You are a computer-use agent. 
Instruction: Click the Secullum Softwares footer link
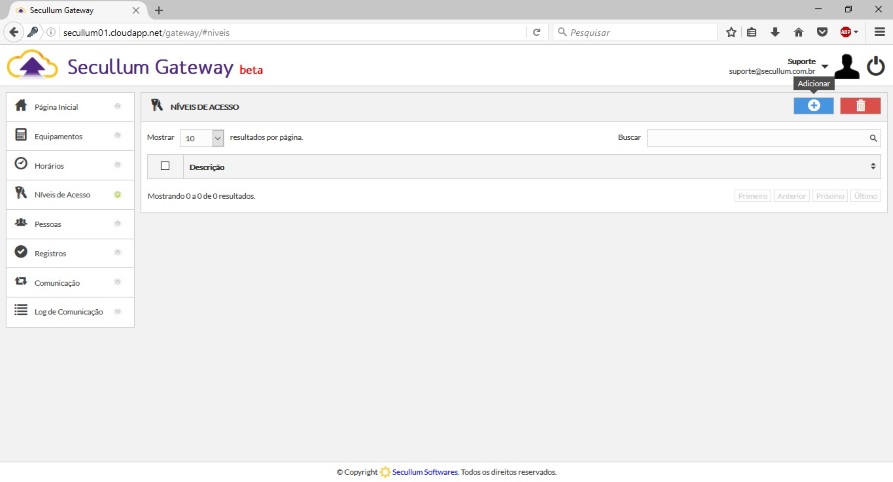tap(424, 472)
